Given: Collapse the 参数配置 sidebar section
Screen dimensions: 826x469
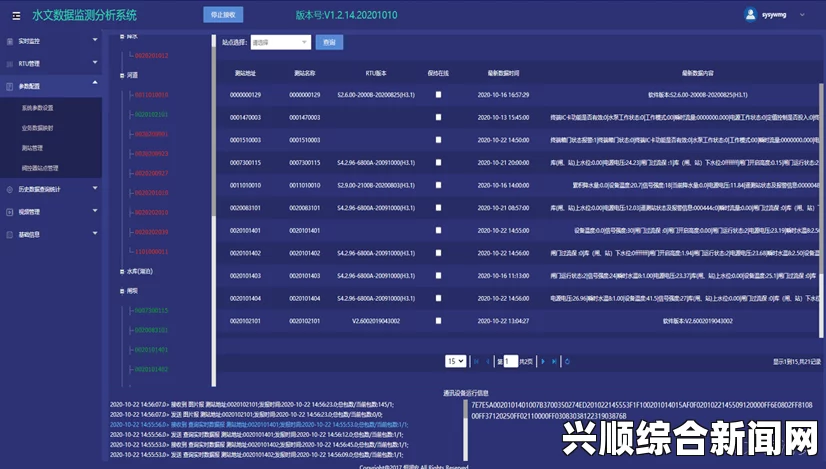Looking at the screenshot, I should [x=95, y=83].
